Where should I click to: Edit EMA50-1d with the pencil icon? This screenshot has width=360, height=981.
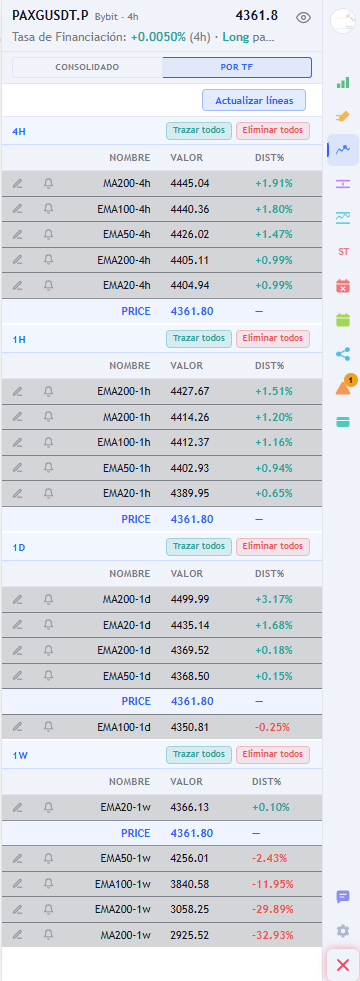coord(18,676)
